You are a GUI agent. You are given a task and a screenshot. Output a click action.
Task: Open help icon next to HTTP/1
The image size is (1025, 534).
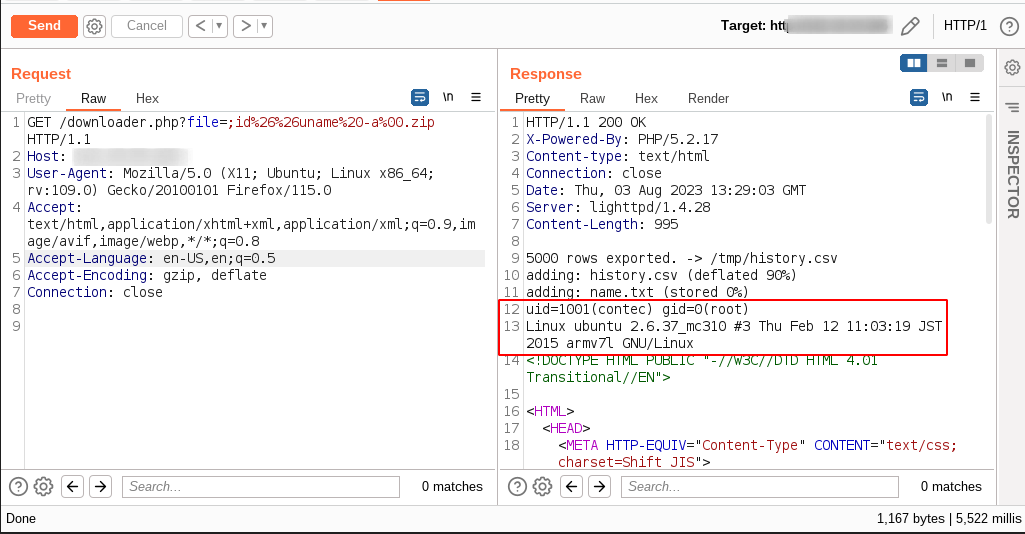point(1009,26)
